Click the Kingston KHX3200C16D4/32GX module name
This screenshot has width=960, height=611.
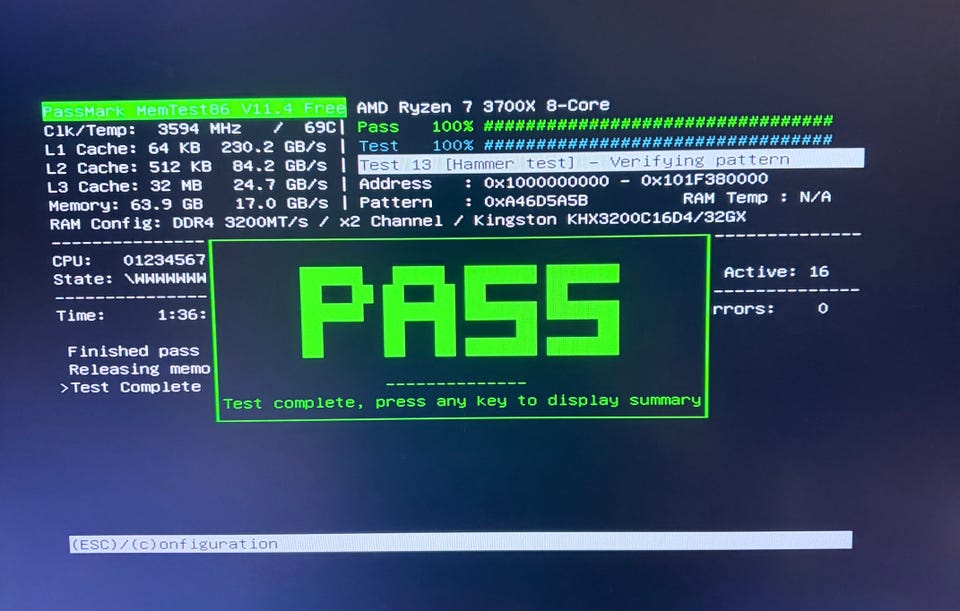pos(610,218)
